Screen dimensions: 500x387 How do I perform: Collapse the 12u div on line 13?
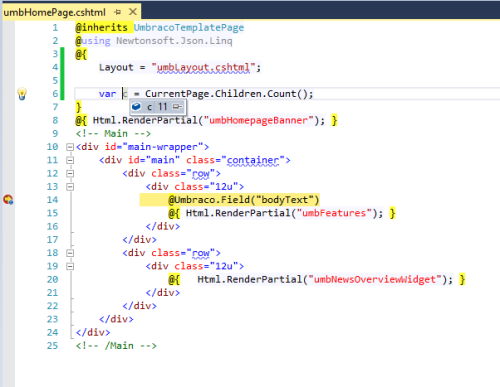pos(70,187)
